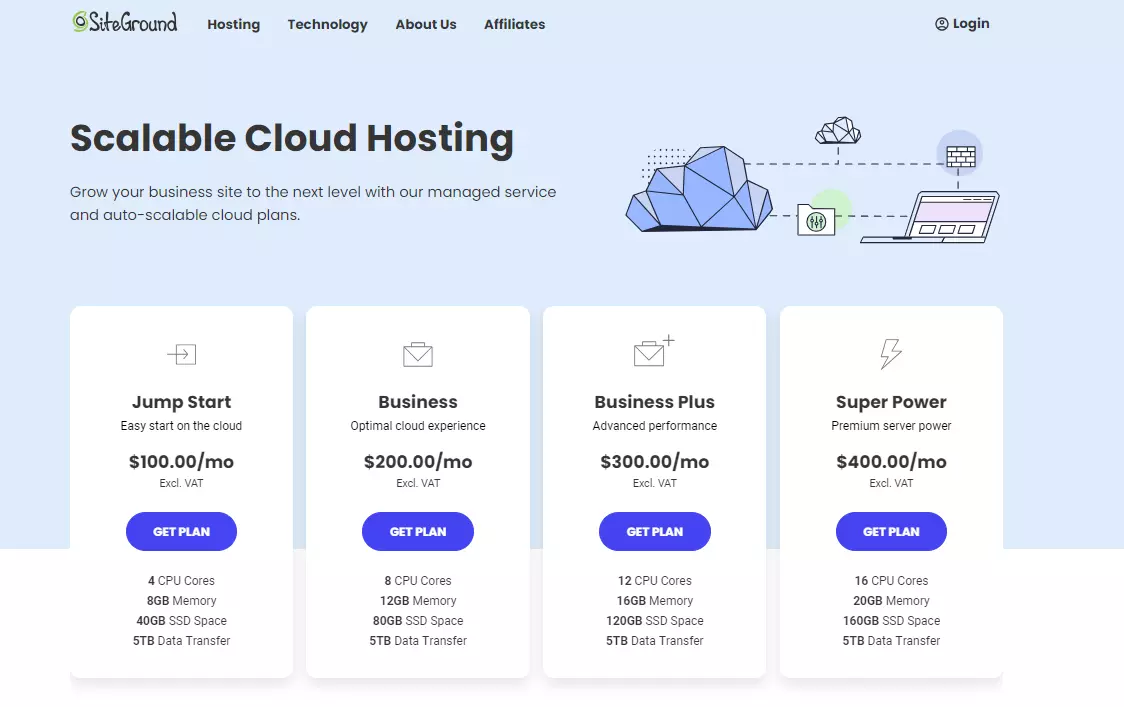
Task: Open the Technology menu
Action: pyautogui.click(x=327, y=24)
